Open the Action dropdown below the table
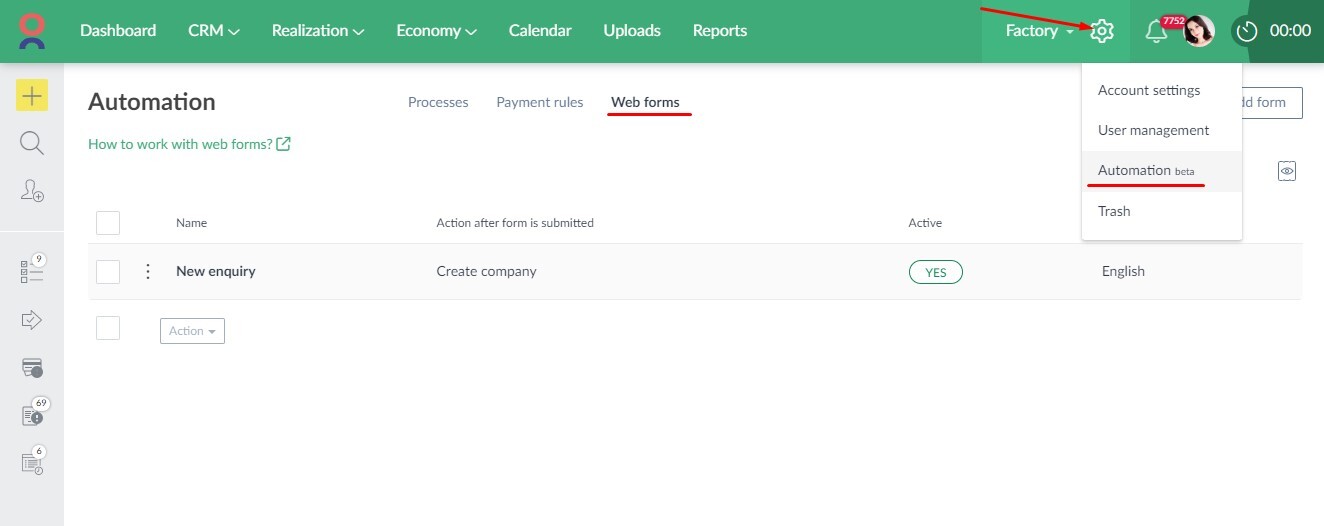This screenshot has width=1324, height=526. coord(192,331)
